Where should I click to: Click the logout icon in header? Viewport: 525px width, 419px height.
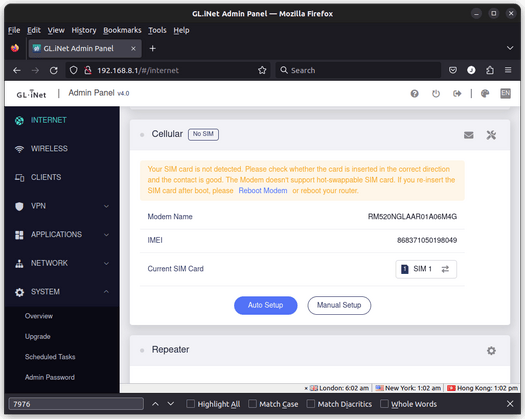click(457, 94)
